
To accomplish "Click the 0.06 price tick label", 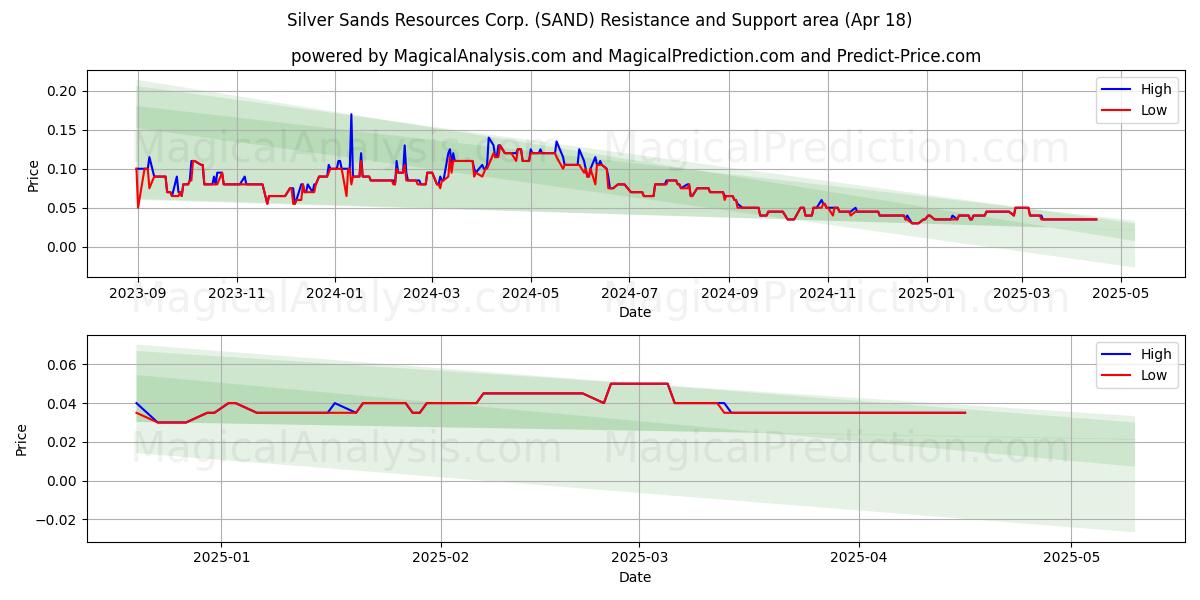I will [x=63, y=365].
